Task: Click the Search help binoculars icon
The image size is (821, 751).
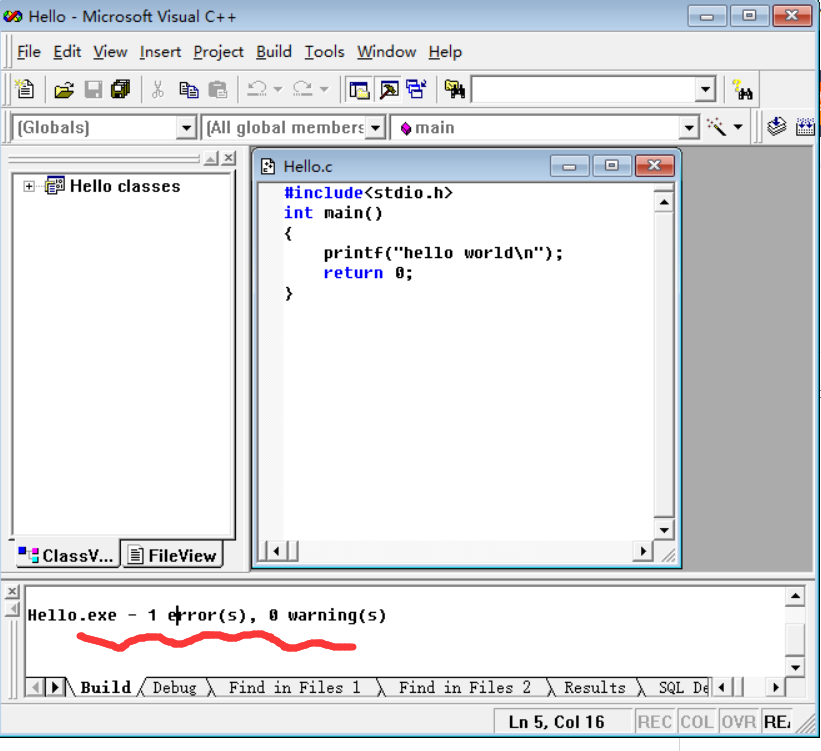Action: click(742, 90)
